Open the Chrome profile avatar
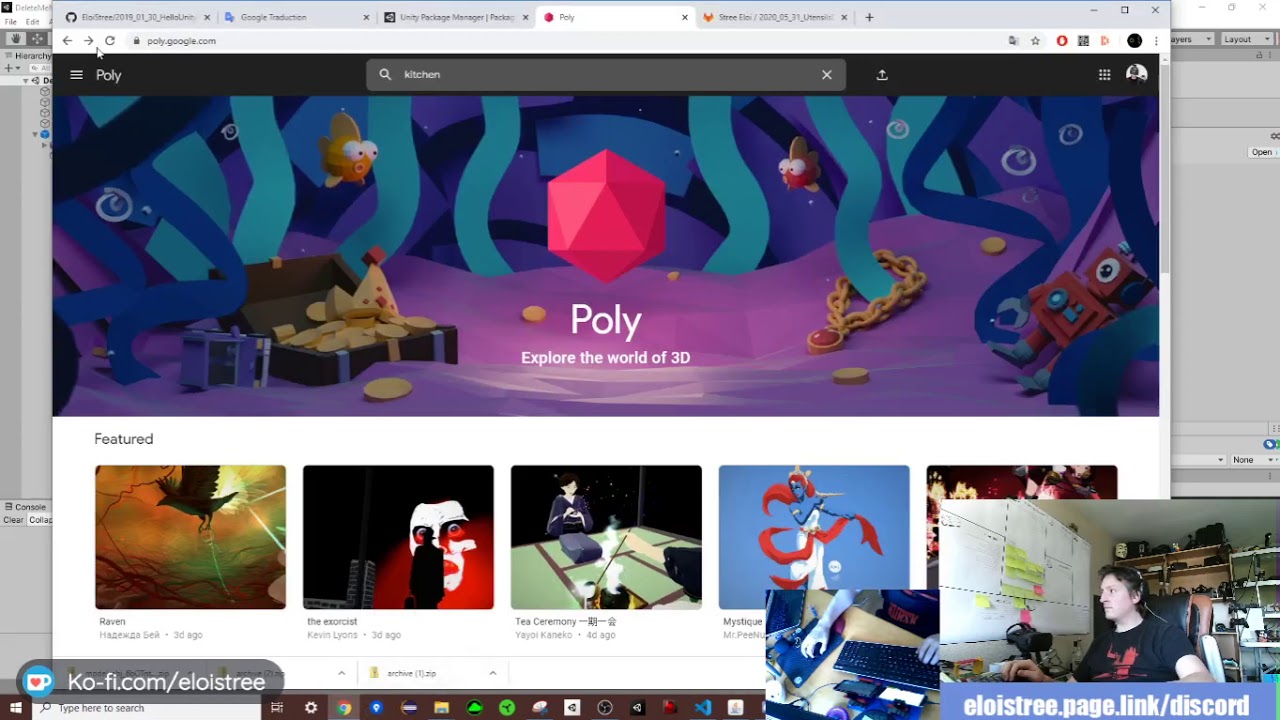Screen dimensions: 1280x720 point(1134,41)
